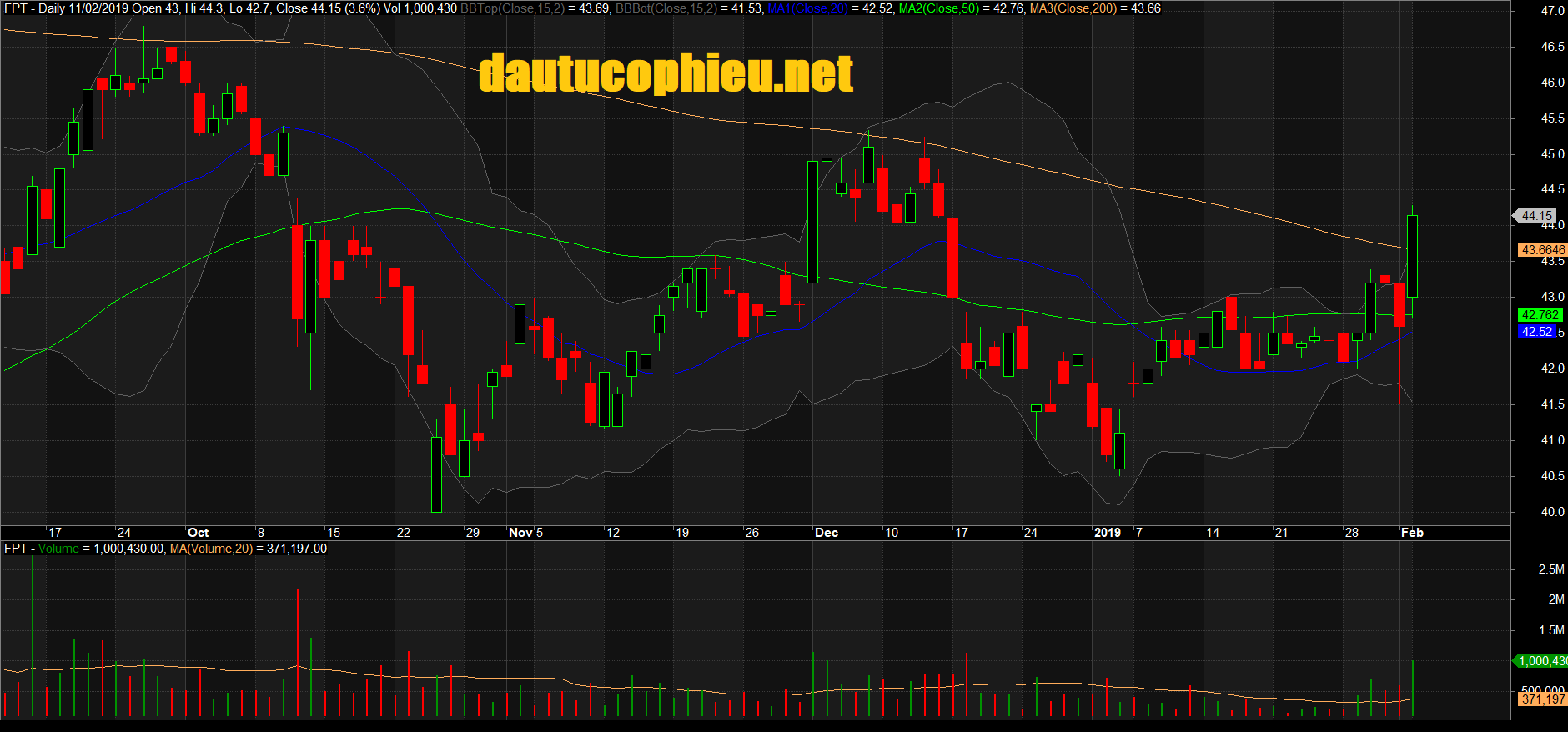Click the orange 371,197 volume average tag

click(1542, 699)
